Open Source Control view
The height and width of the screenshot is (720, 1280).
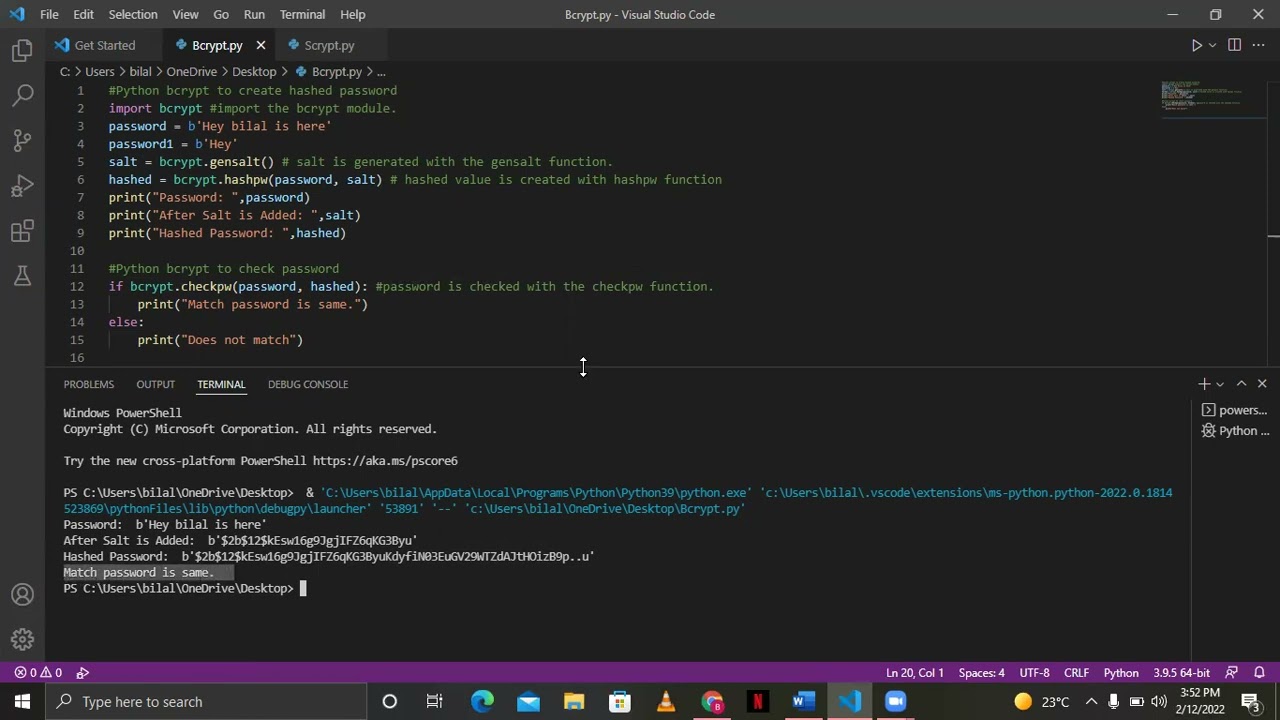tap(22, 140)
